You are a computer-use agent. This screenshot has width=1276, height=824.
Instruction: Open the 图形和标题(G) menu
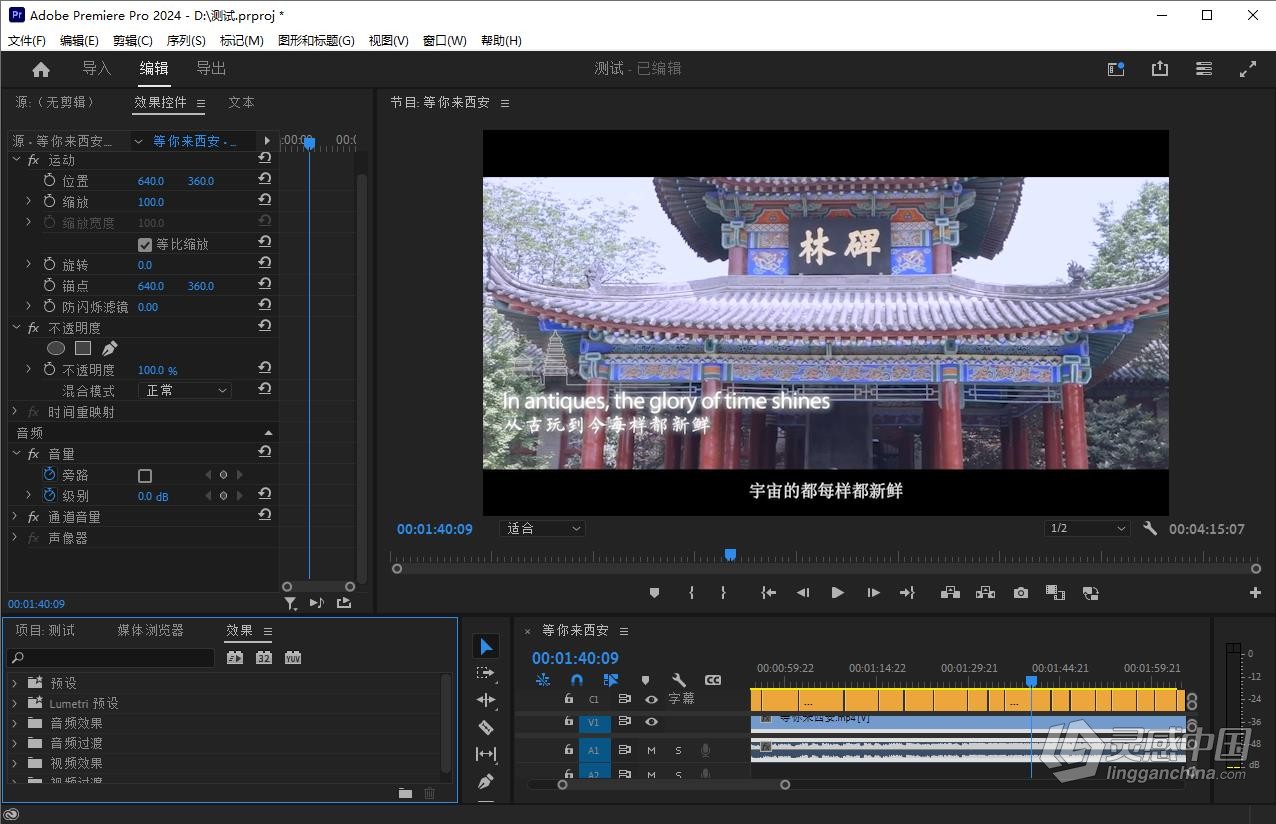(x=316, y=41)
